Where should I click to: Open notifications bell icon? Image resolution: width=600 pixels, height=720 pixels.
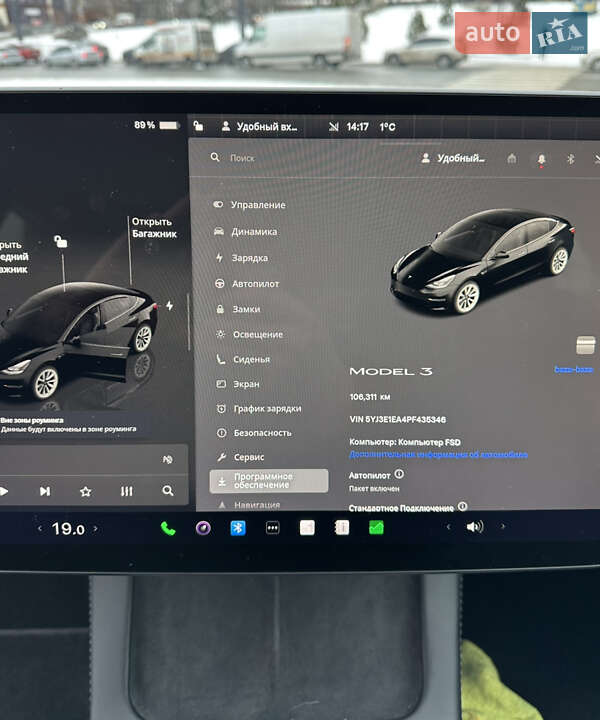pyautogui.click(x=541, y=159)
